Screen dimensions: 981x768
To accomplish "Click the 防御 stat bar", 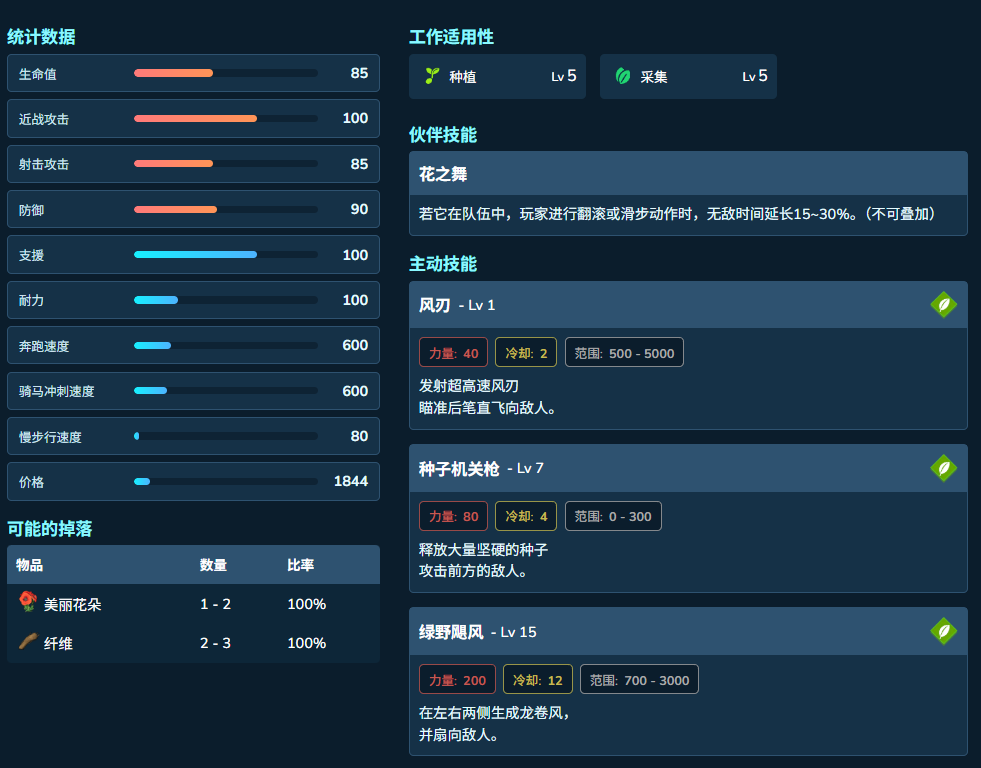I will (226, 210).
